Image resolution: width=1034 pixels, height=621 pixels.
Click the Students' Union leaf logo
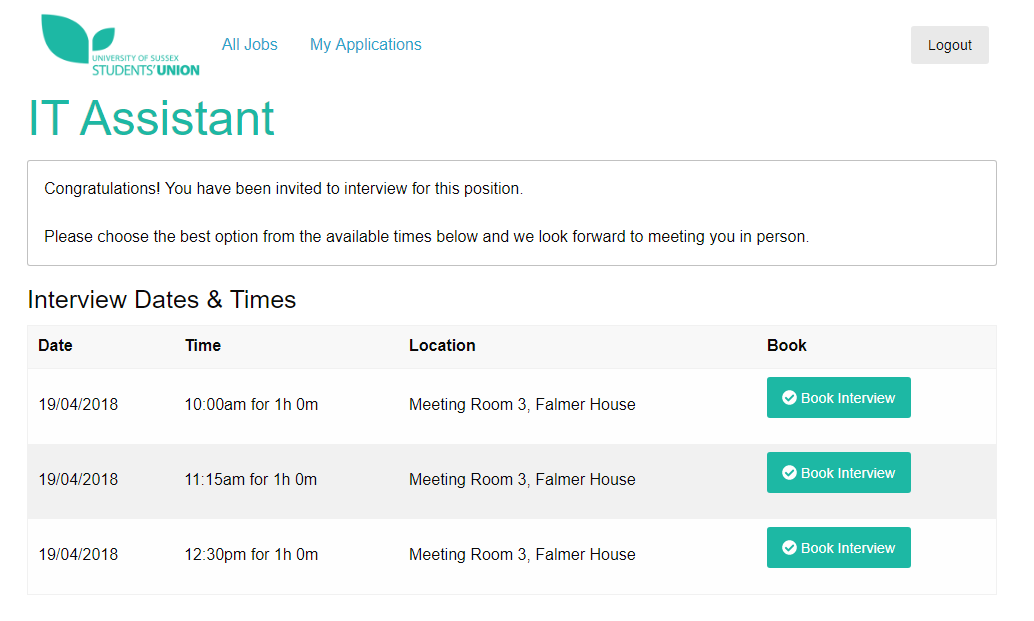coord(119,45)
